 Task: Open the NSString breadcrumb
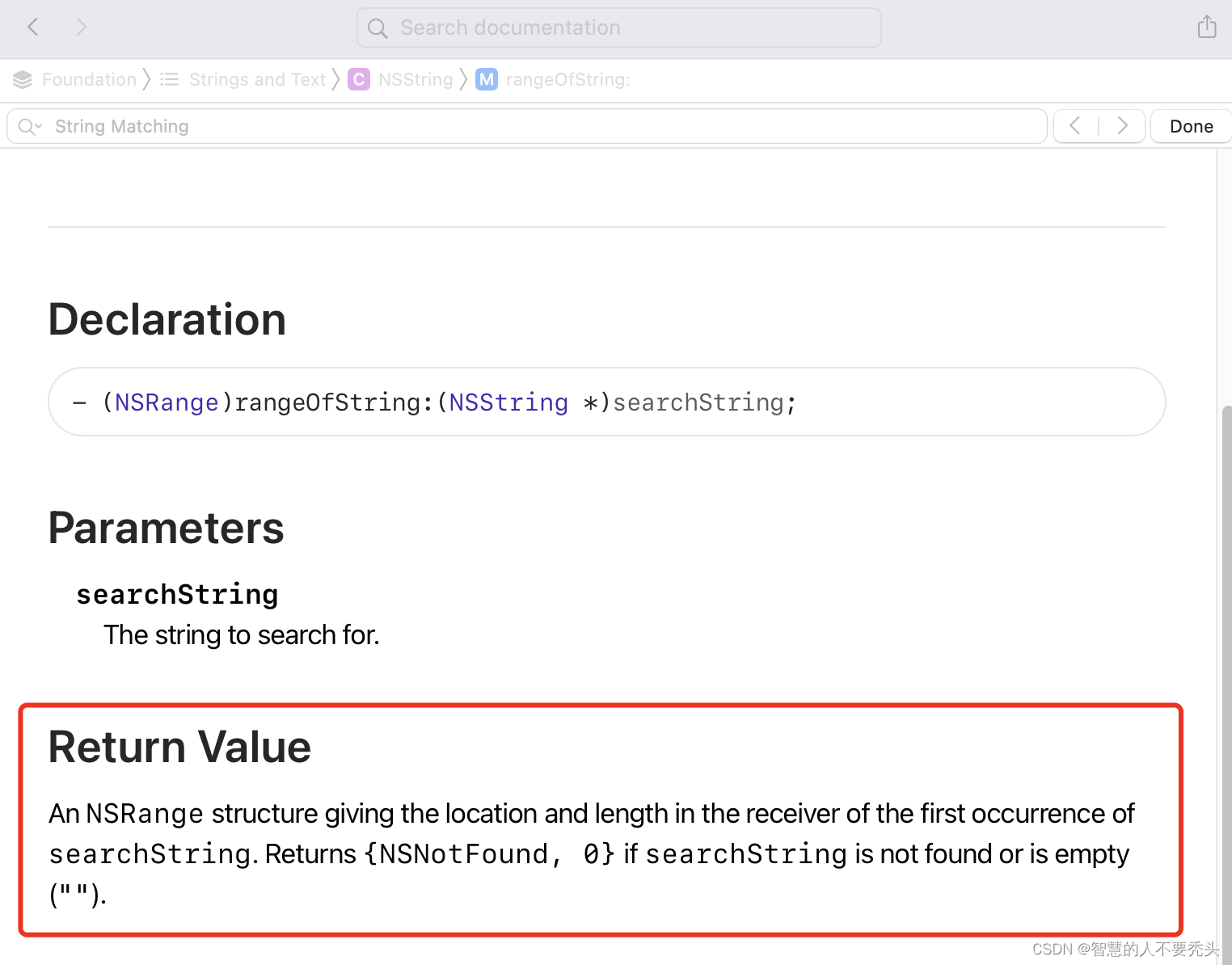coord(416,79)
